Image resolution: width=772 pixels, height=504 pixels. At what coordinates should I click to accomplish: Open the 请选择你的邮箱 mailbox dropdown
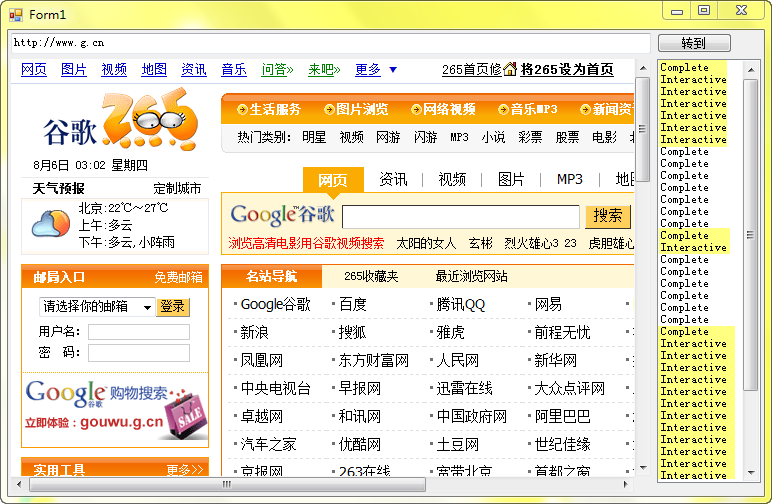click(97, 307)
